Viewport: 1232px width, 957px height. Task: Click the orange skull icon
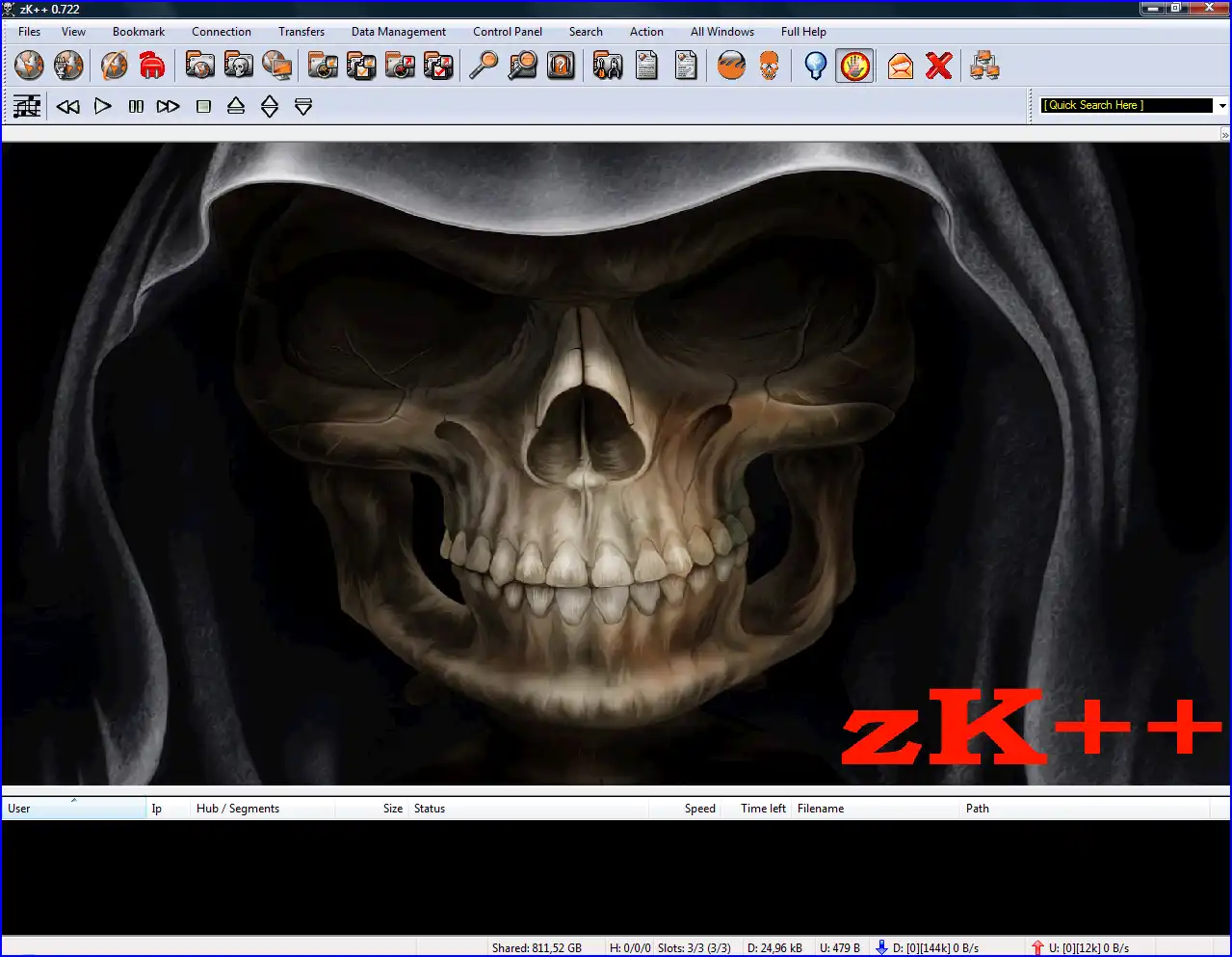tap(770, 66)
